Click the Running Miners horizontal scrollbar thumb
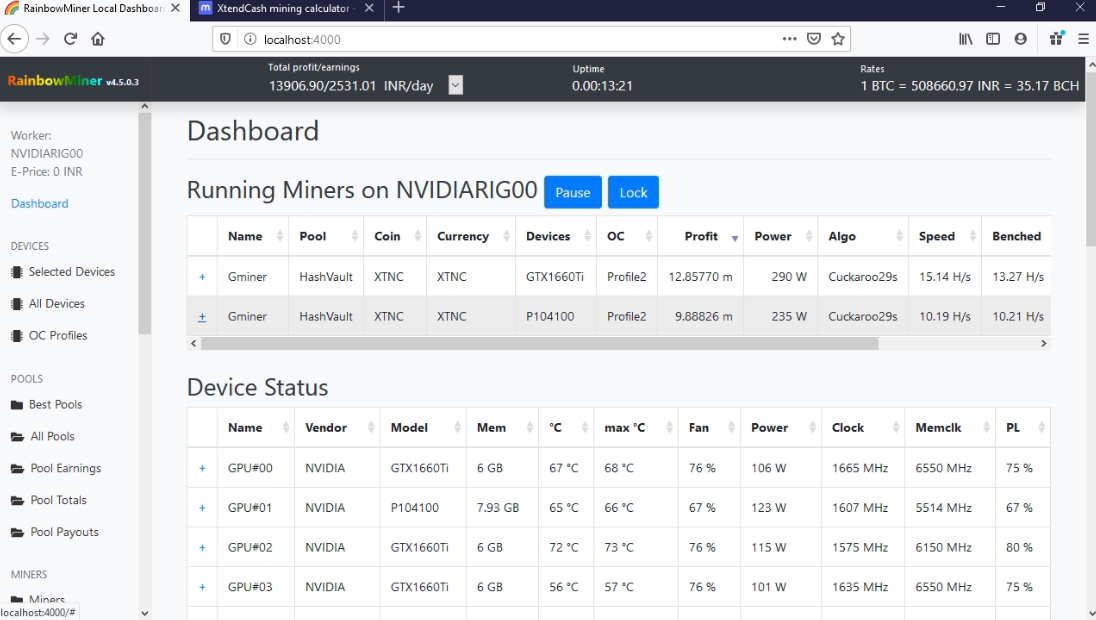Viewport: 1096px width, 620px height. coord(539,343)
